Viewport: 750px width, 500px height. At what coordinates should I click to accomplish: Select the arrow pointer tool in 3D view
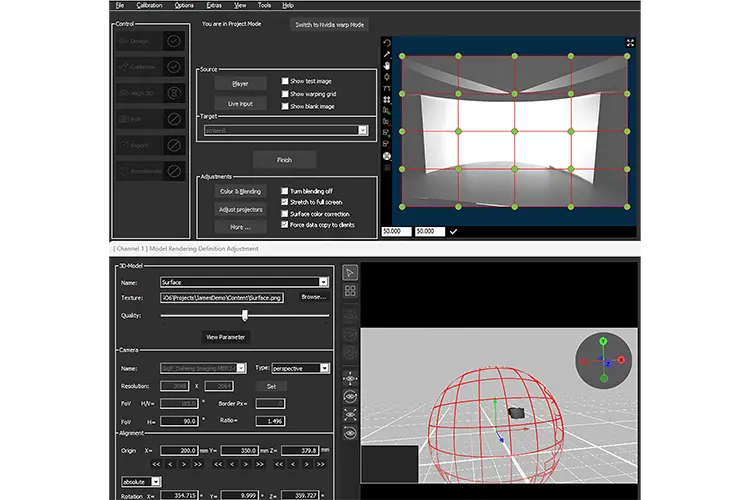click(350, 273)
